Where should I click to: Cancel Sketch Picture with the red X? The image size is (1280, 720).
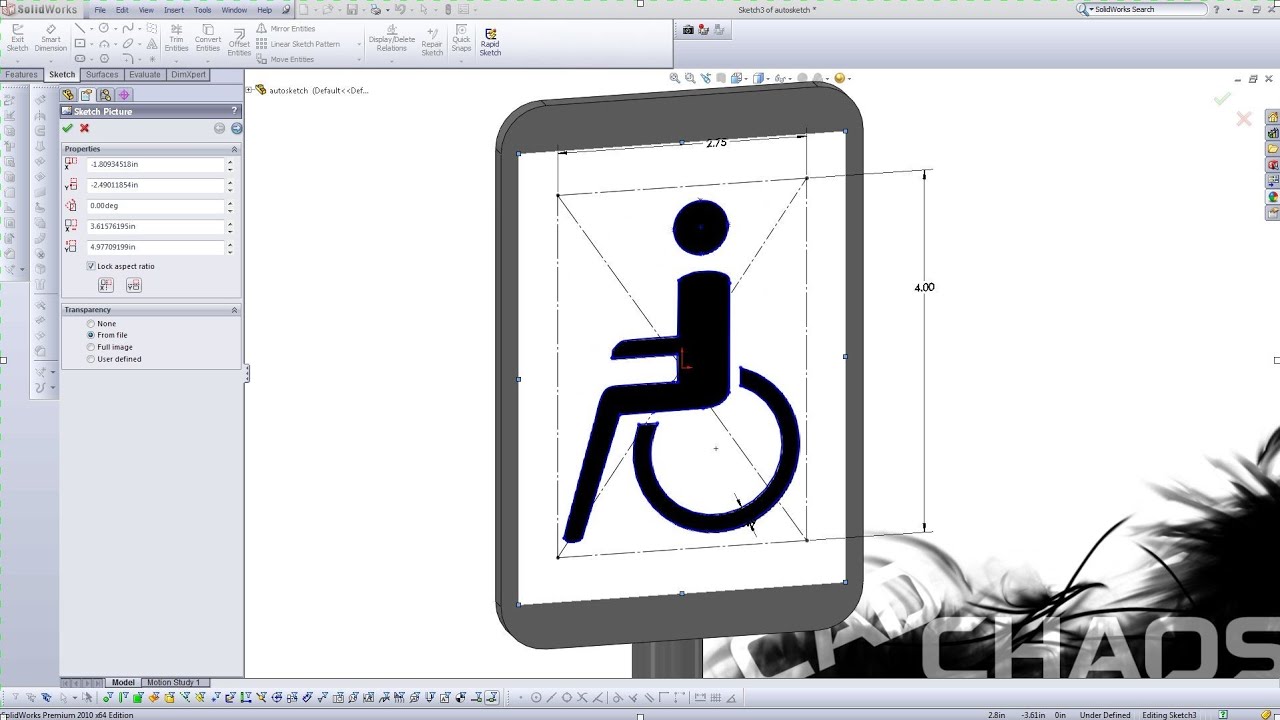point(84,128)
